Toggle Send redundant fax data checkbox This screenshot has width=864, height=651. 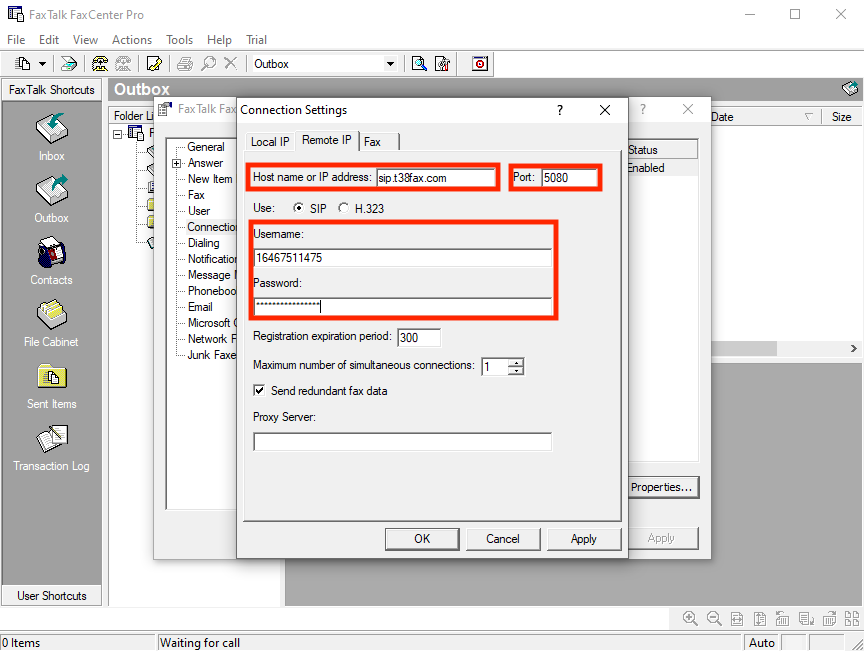click(x=259, y=390)
